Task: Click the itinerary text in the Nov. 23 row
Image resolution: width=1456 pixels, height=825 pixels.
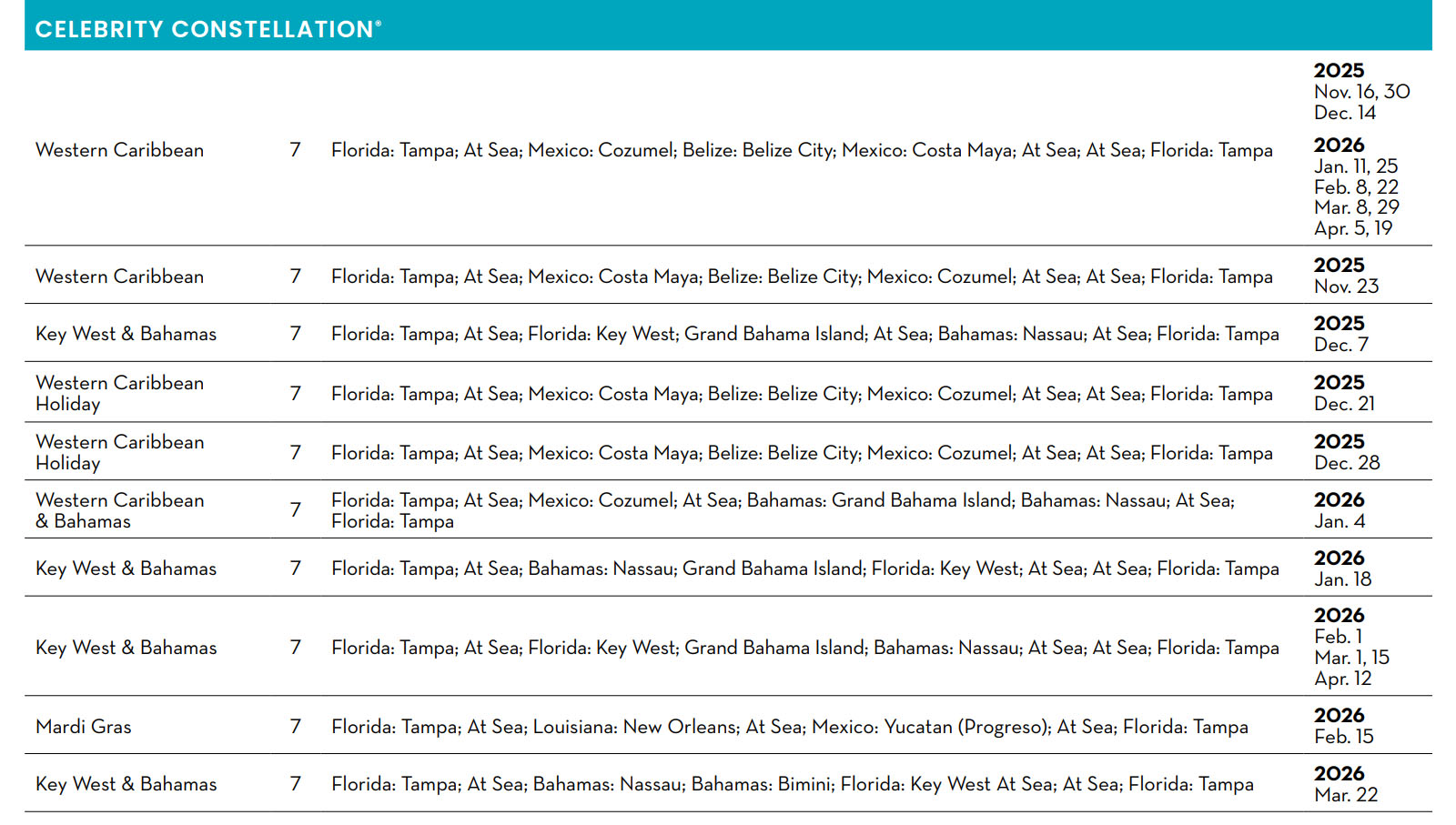Action: 802,277
